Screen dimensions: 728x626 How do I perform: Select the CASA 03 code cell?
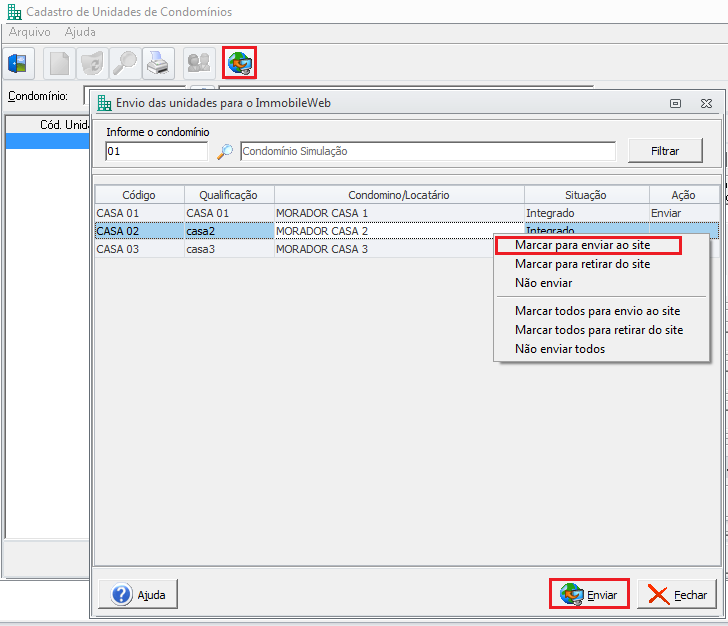tap(139, 249)
